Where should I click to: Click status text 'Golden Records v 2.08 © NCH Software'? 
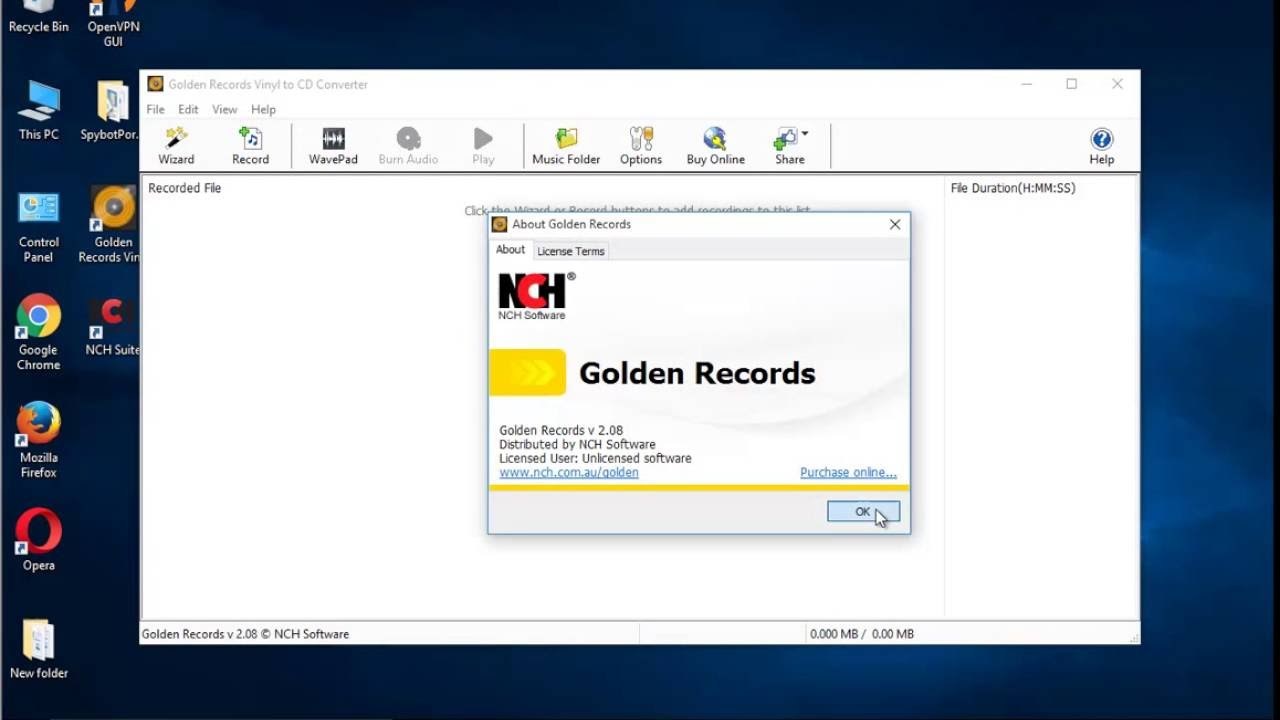click(245, 634)
